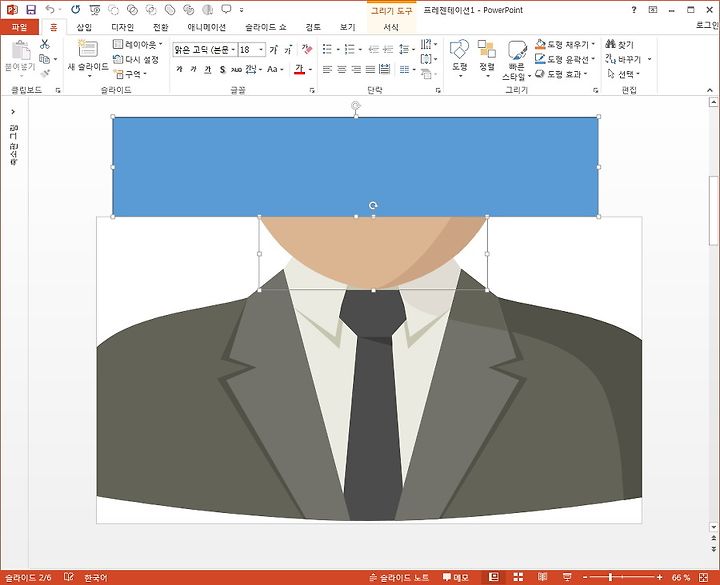Image resolution: width=720 pixels, height=585 pixels.
Task: Expand the thumbnail pane with the chevron arrow
Action: [x=13, y=112]
